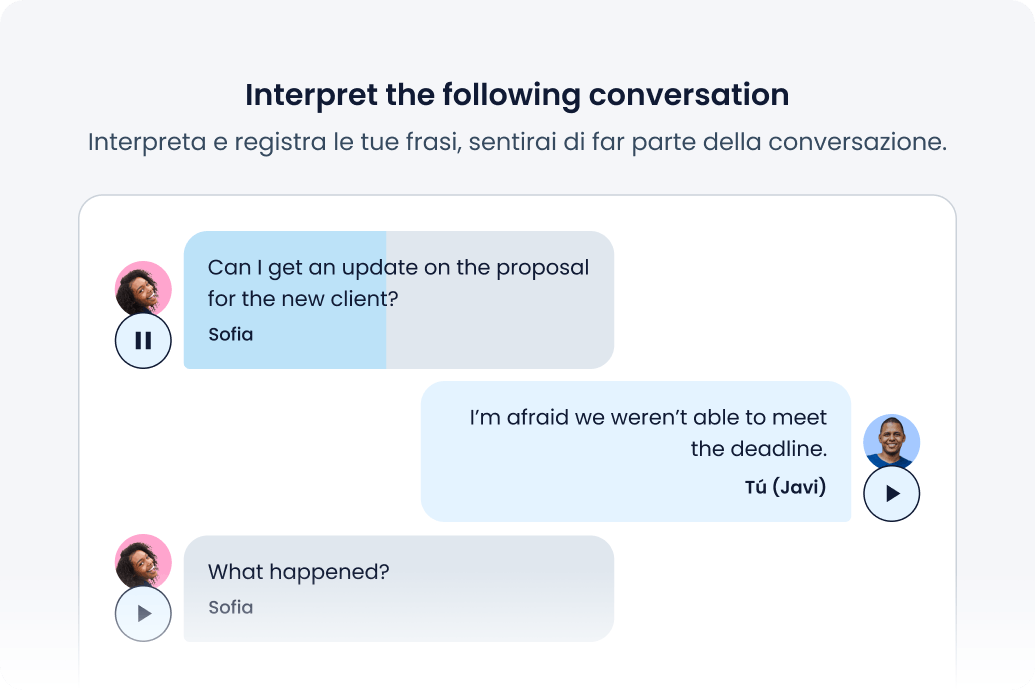
Task: Select the "What happened?" message text
Action: [298, 572]
